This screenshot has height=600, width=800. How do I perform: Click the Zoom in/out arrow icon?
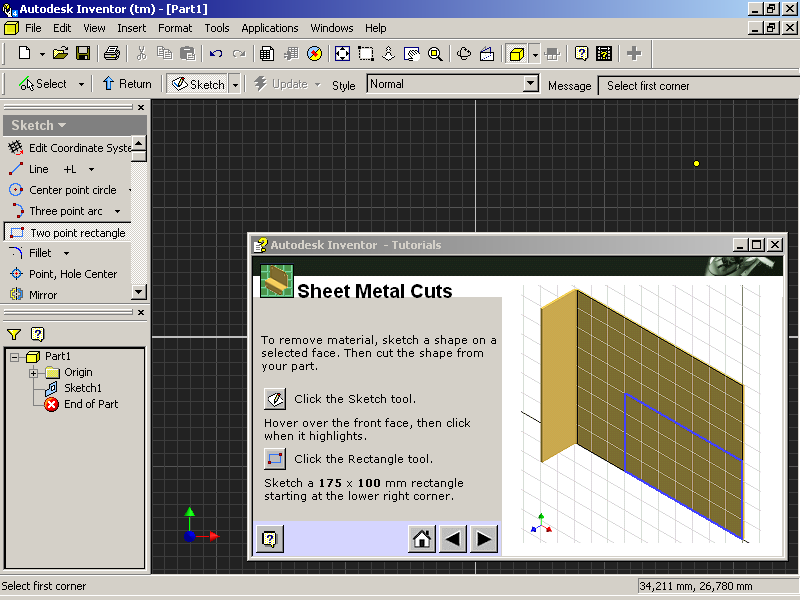389,54
